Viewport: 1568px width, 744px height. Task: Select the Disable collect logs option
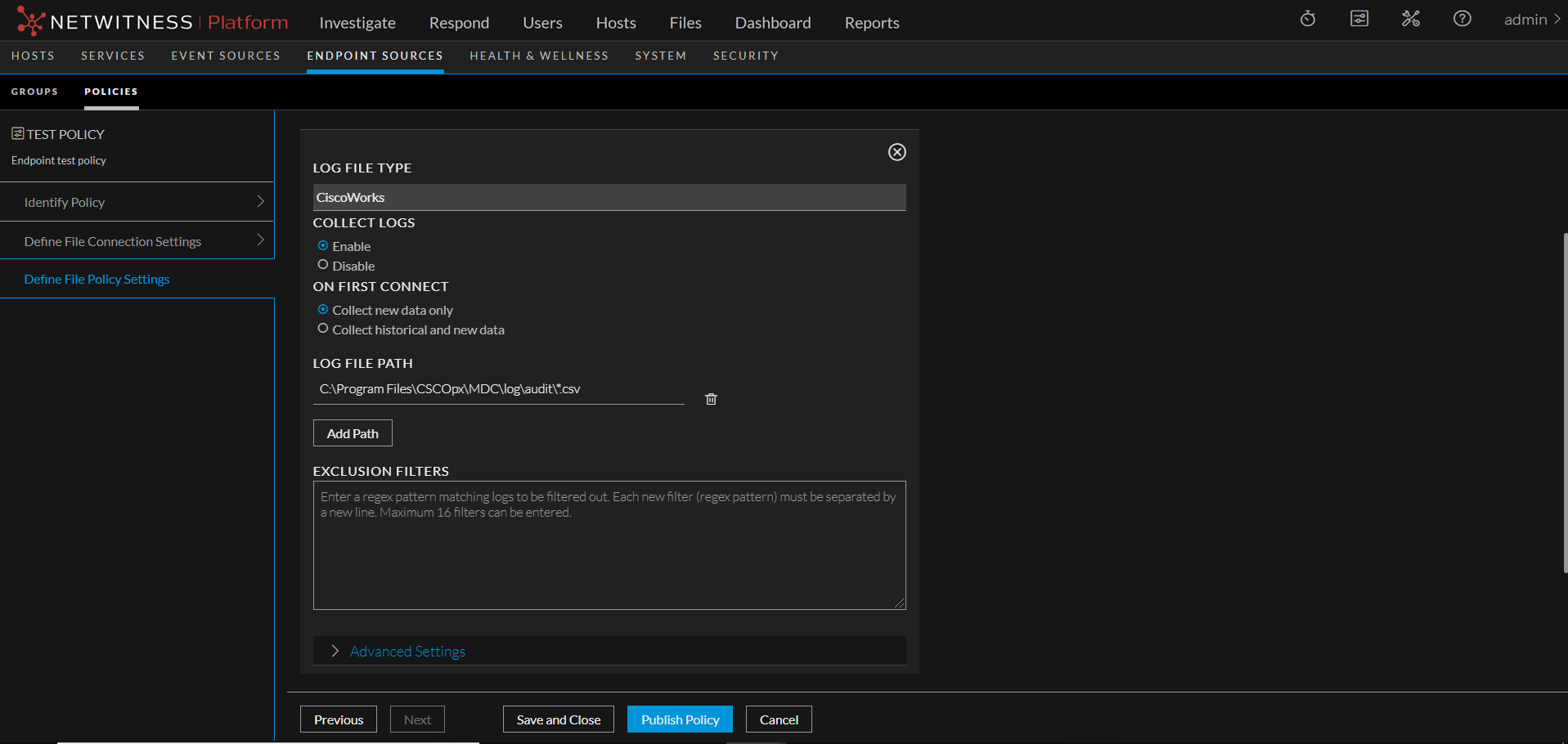pos(323,265)
